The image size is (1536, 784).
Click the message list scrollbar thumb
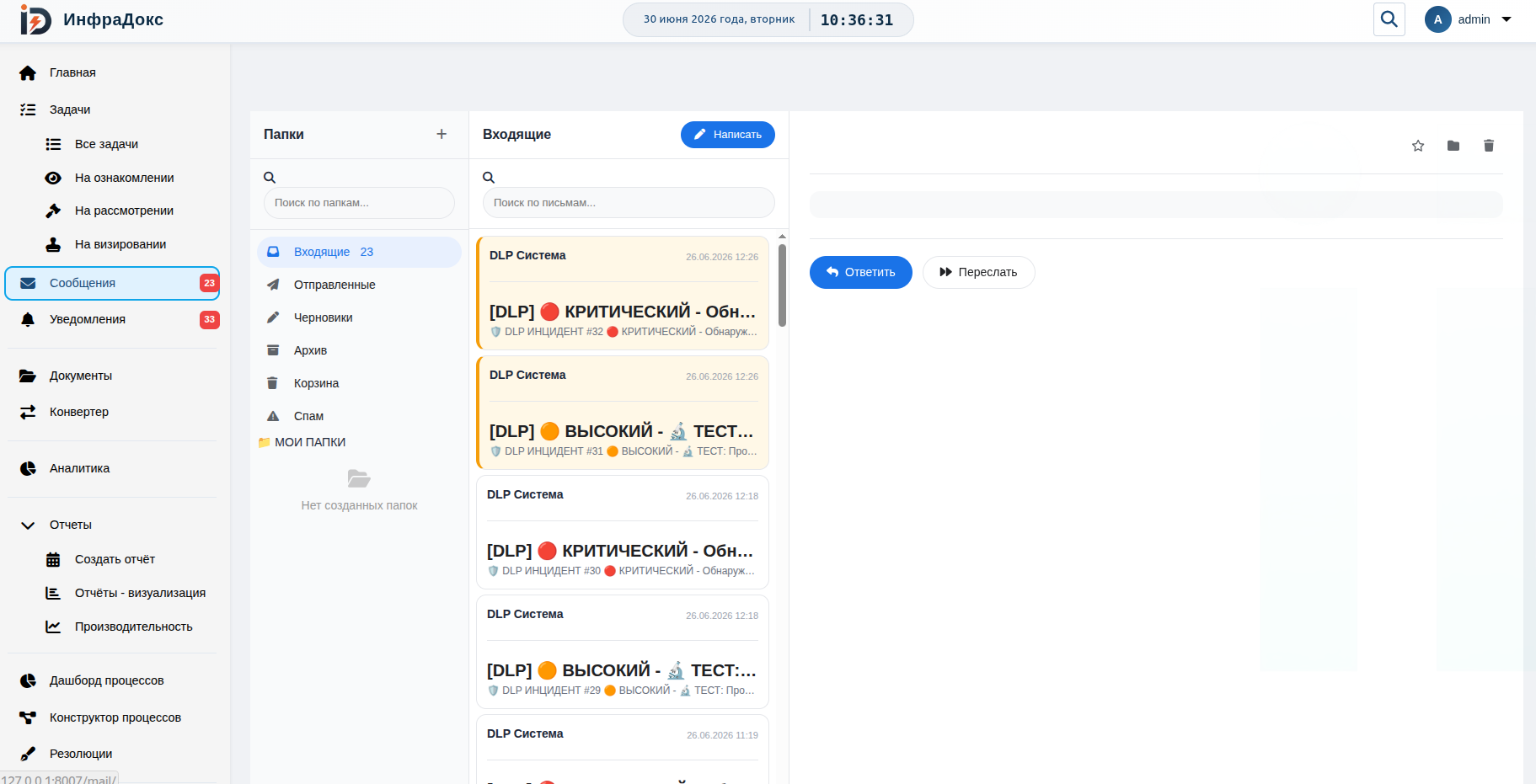[783, 285]
